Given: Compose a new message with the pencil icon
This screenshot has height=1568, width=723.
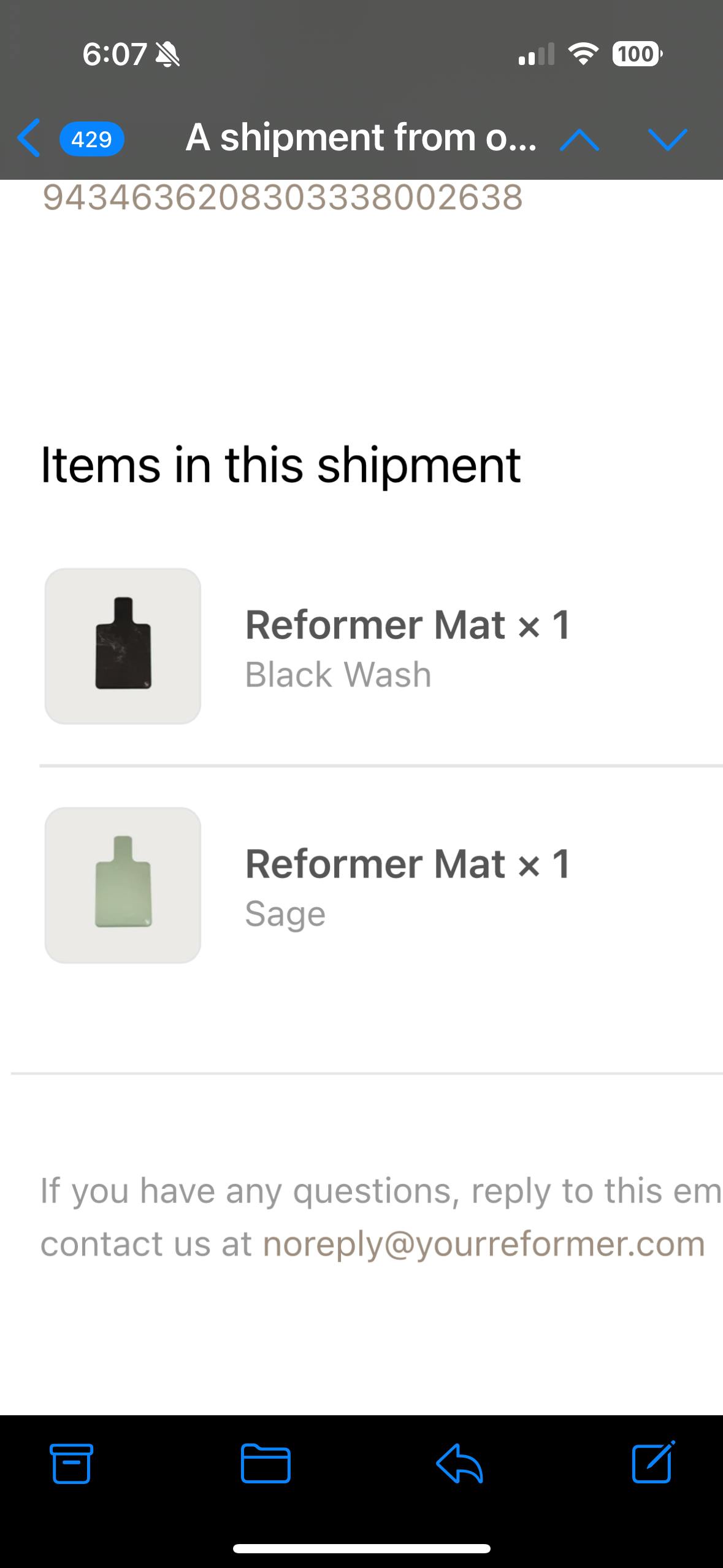Looking at the screenshot, I should tap(653, 1461).
